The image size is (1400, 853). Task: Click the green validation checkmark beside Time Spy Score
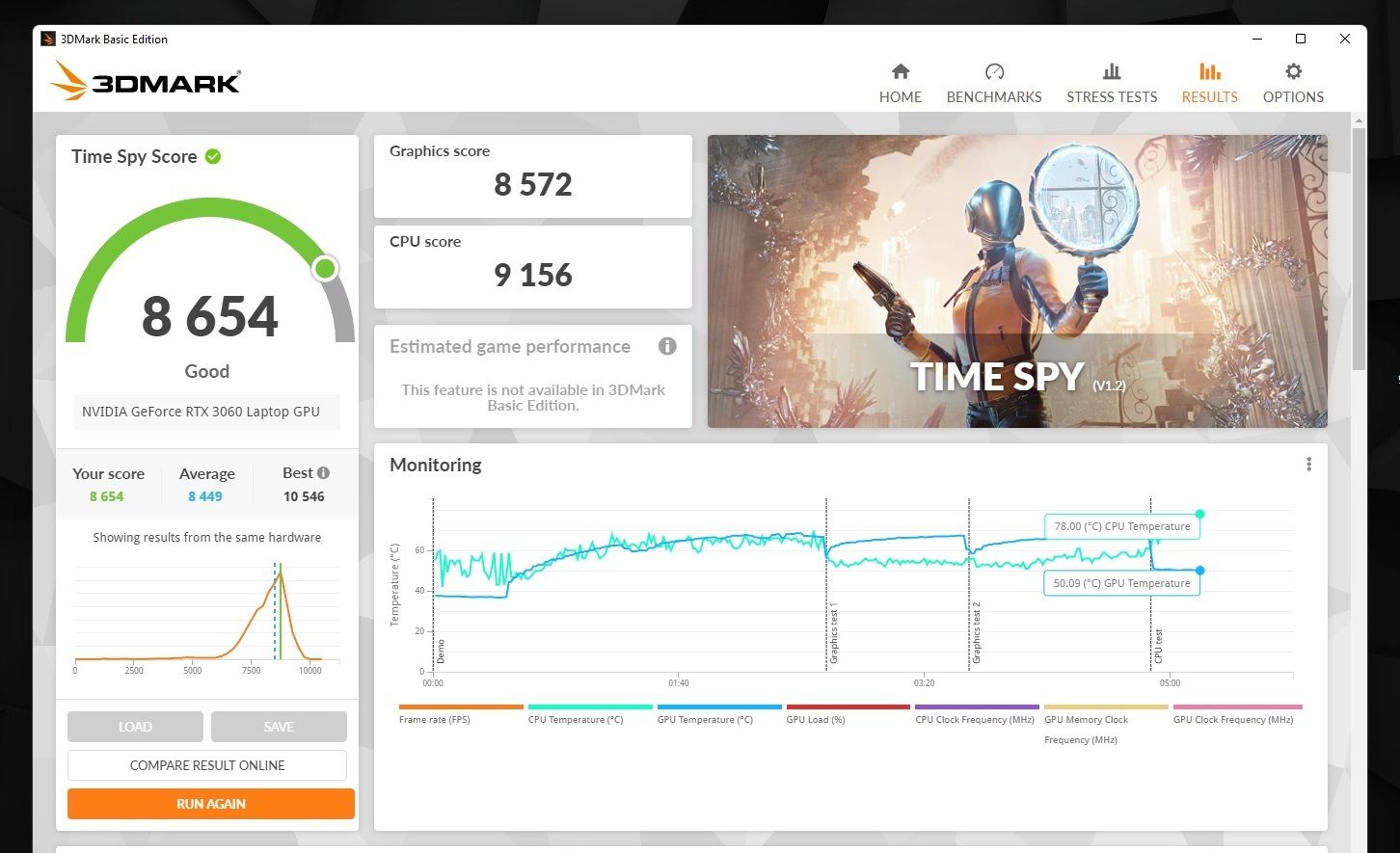[x=213, y=156]
